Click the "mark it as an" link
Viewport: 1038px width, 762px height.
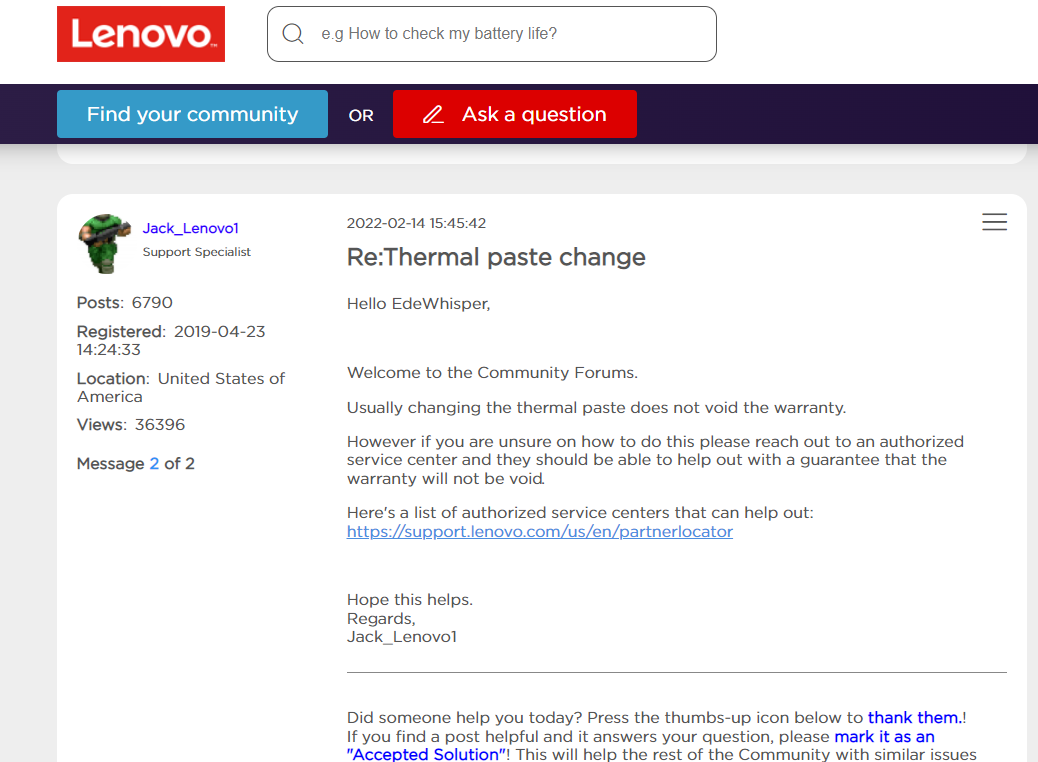(x=884, y=737)
